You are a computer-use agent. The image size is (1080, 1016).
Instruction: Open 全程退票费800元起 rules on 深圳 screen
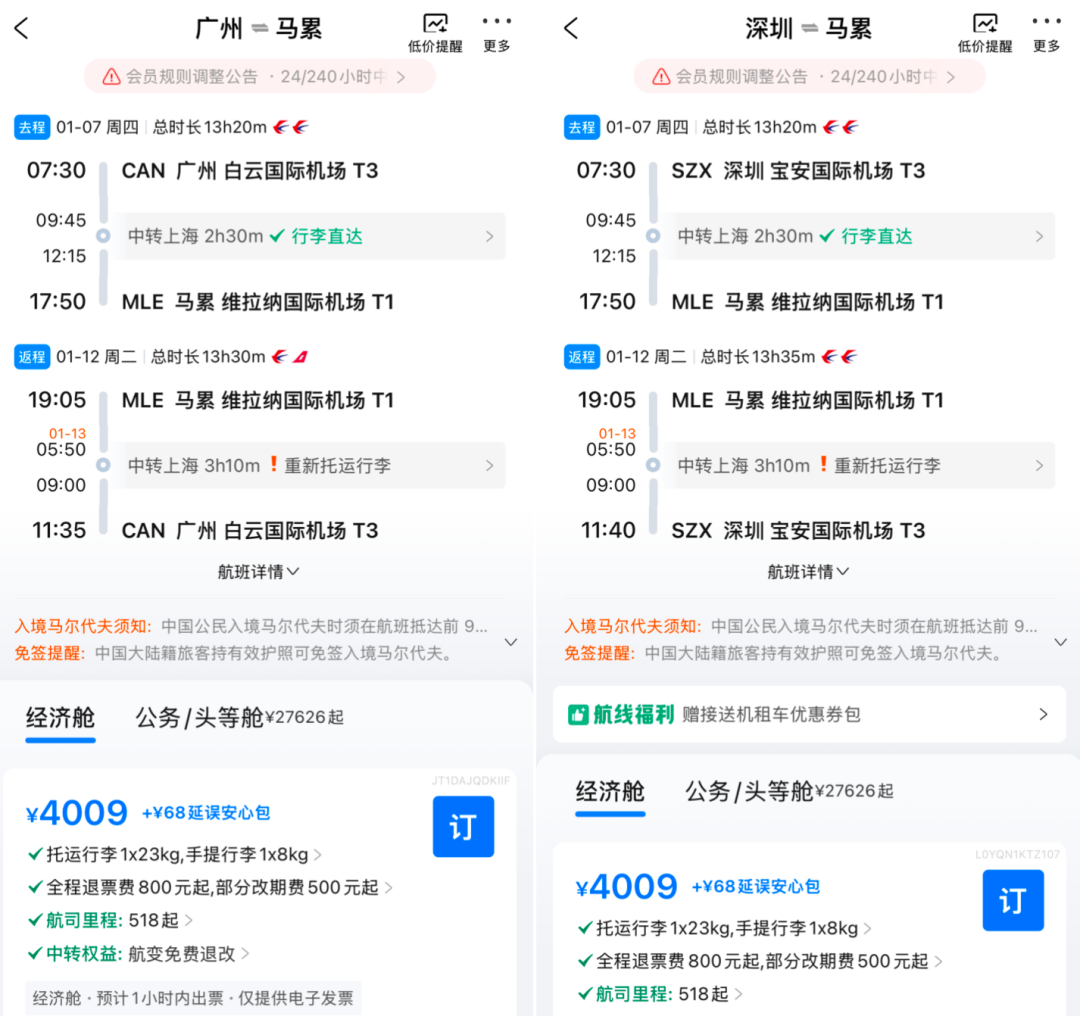[760, 961]
